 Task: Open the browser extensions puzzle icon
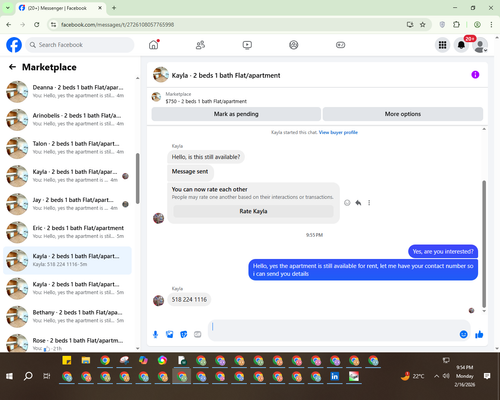click(x=456, y=24)
